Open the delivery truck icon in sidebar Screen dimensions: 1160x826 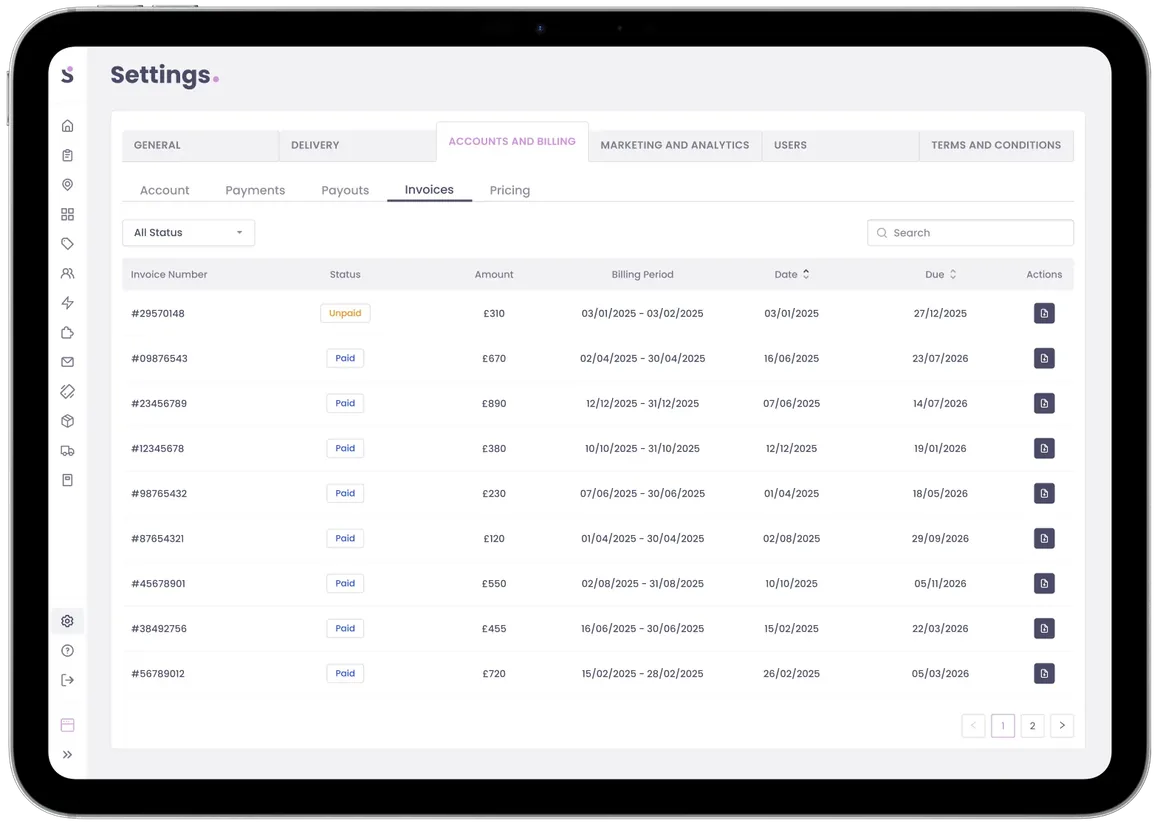[x=67, y=451]
